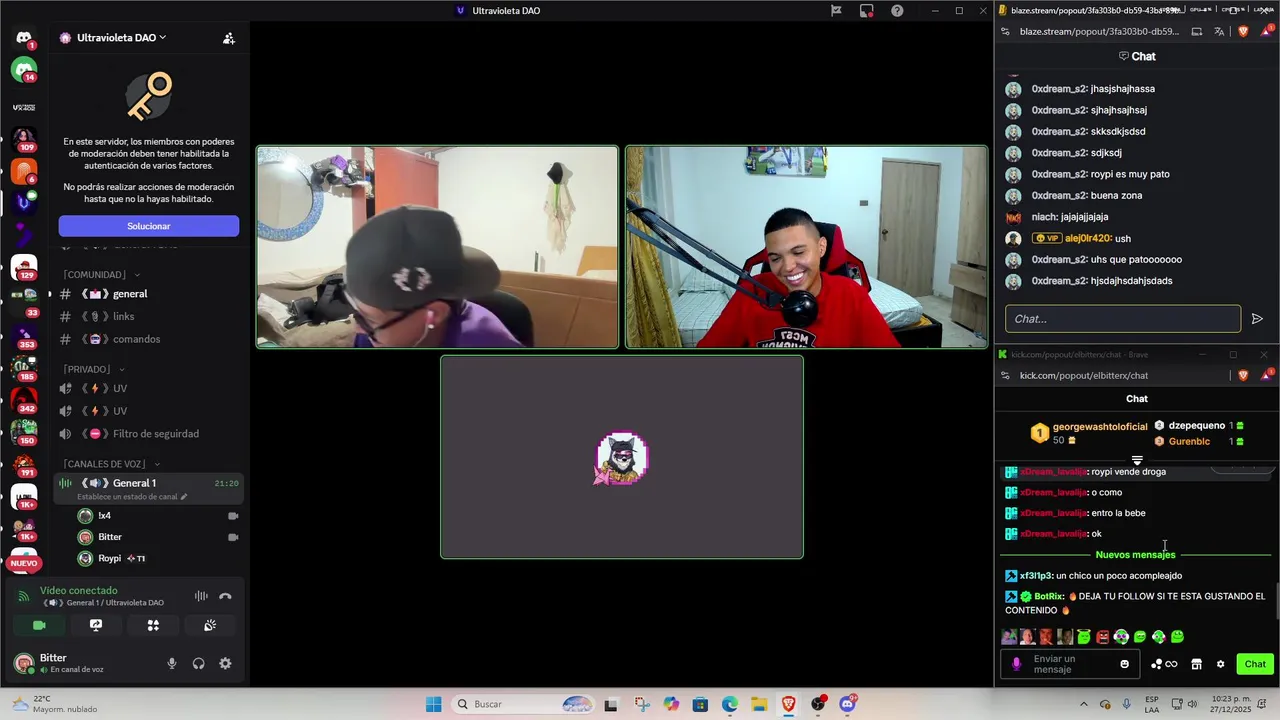This screenshot has height=720, width=1280.
Task: Collapse the COMUNIDAD category
Action: tap(100, 274)
